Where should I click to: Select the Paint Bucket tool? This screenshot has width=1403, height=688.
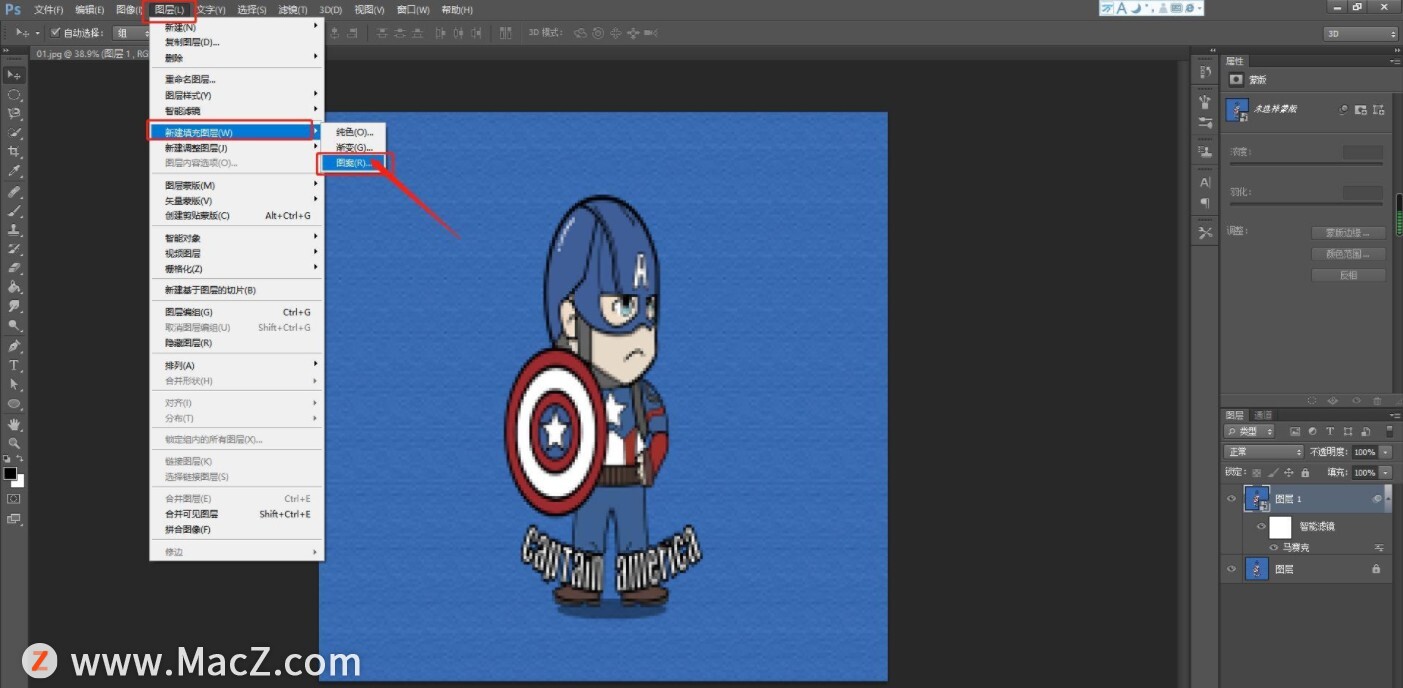coord(14,287)
